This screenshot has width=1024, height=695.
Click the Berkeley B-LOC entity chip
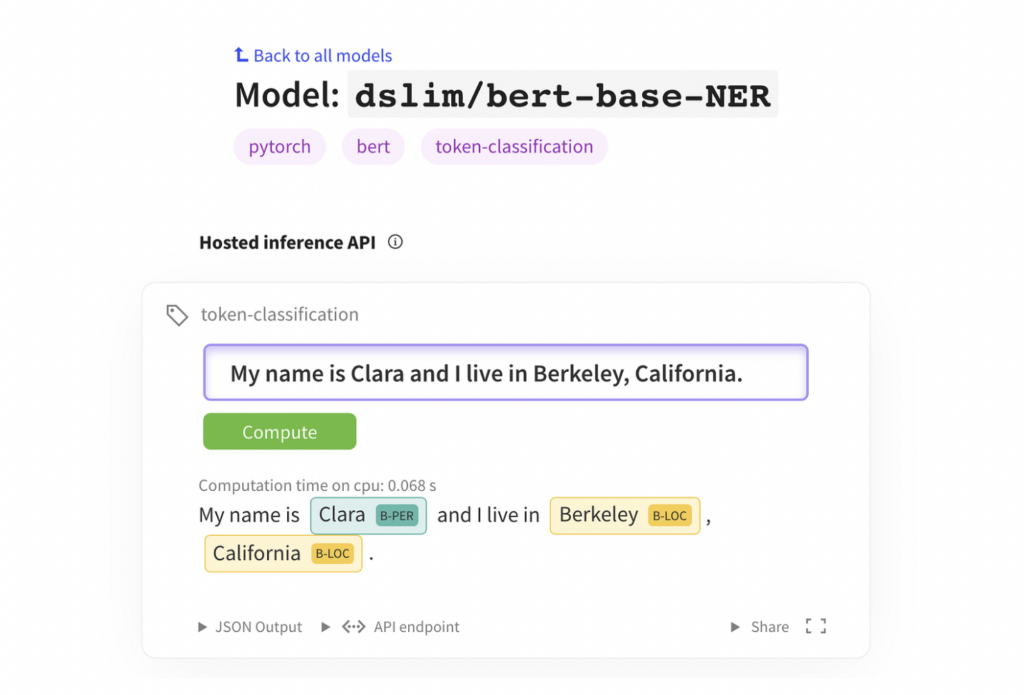coord(624,515)
